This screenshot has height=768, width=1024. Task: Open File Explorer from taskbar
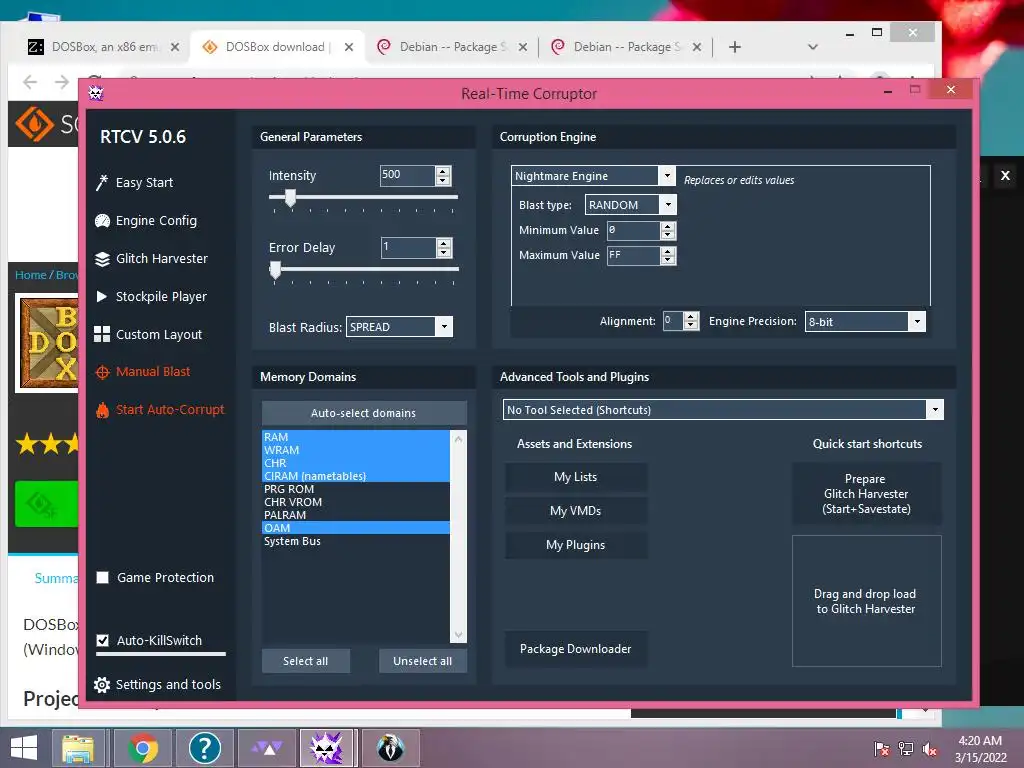coord(78,748)
